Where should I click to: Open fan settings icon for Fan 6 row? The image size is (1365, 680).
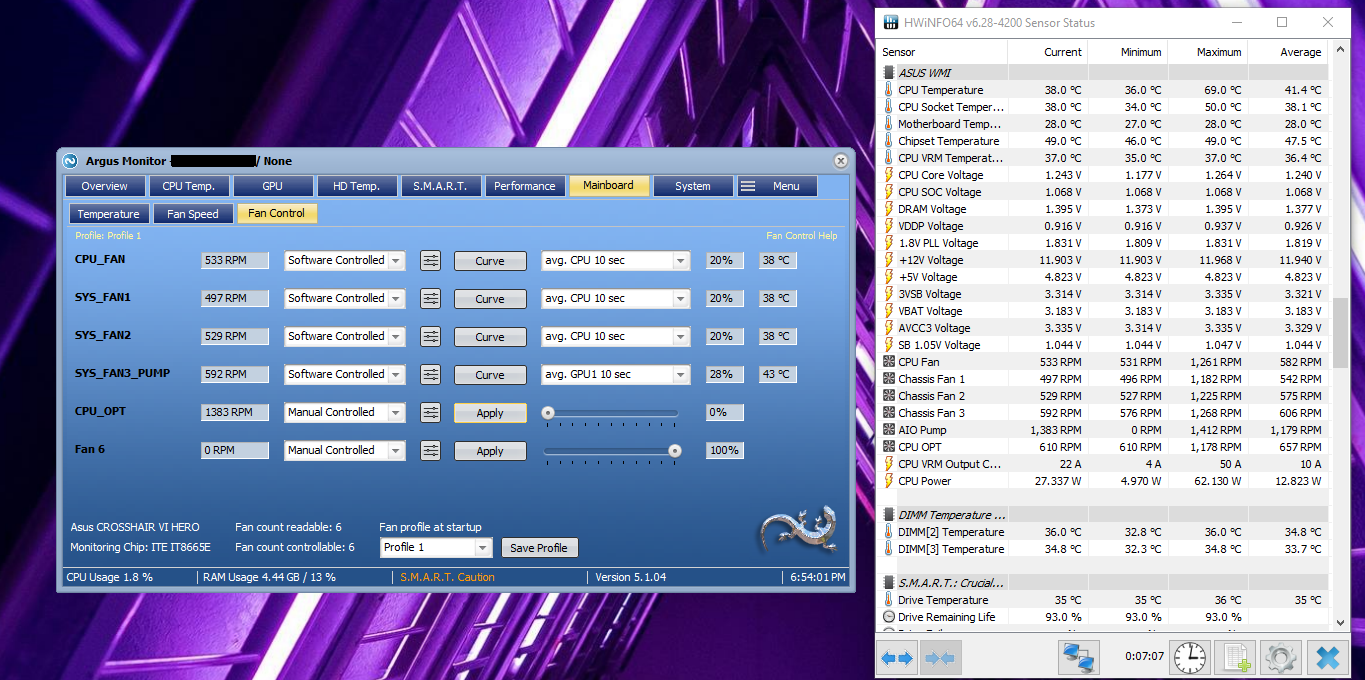(430, 451)
